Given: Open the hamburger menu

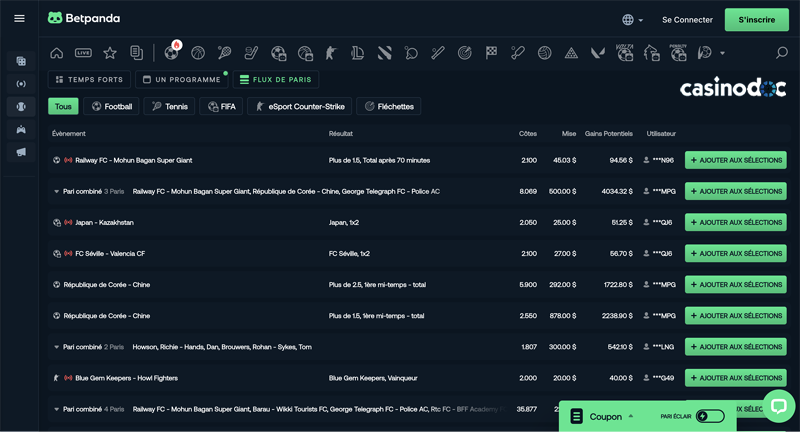Looking at the screenshot, I should coord(19,19).
